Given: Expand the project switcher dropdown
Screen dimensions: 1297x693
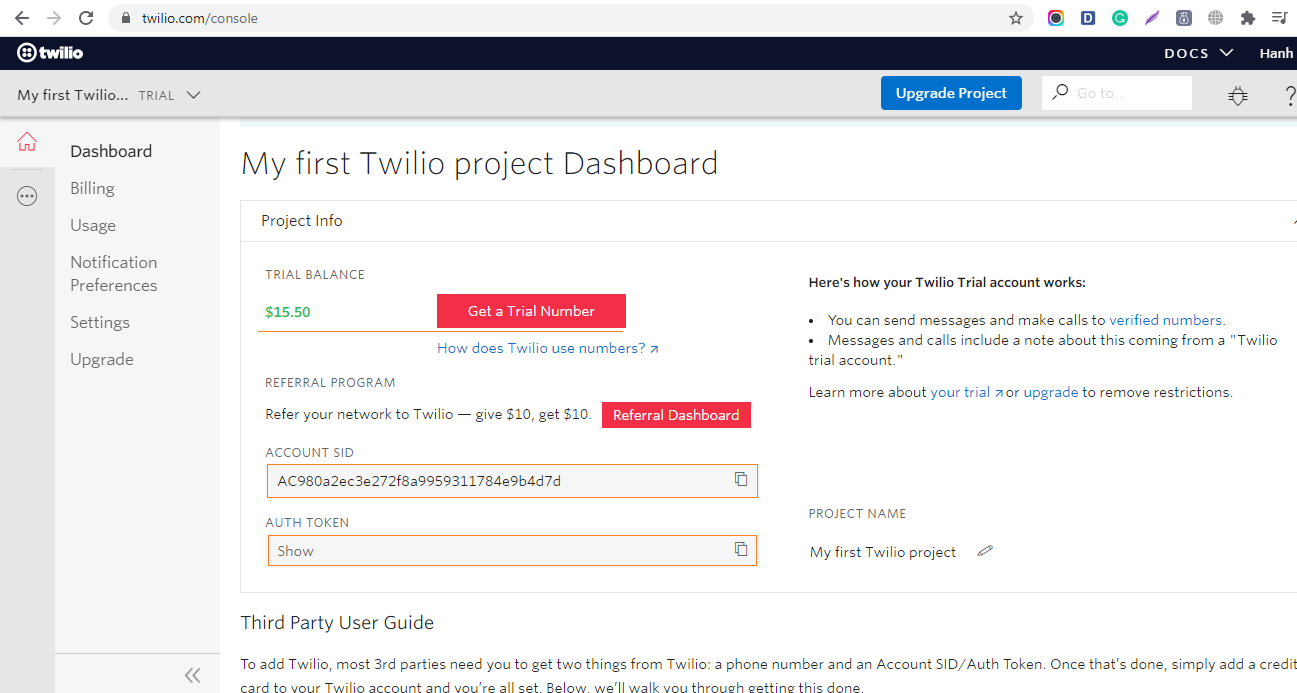Looking at the screenshot, I should (x=194, y=95).
